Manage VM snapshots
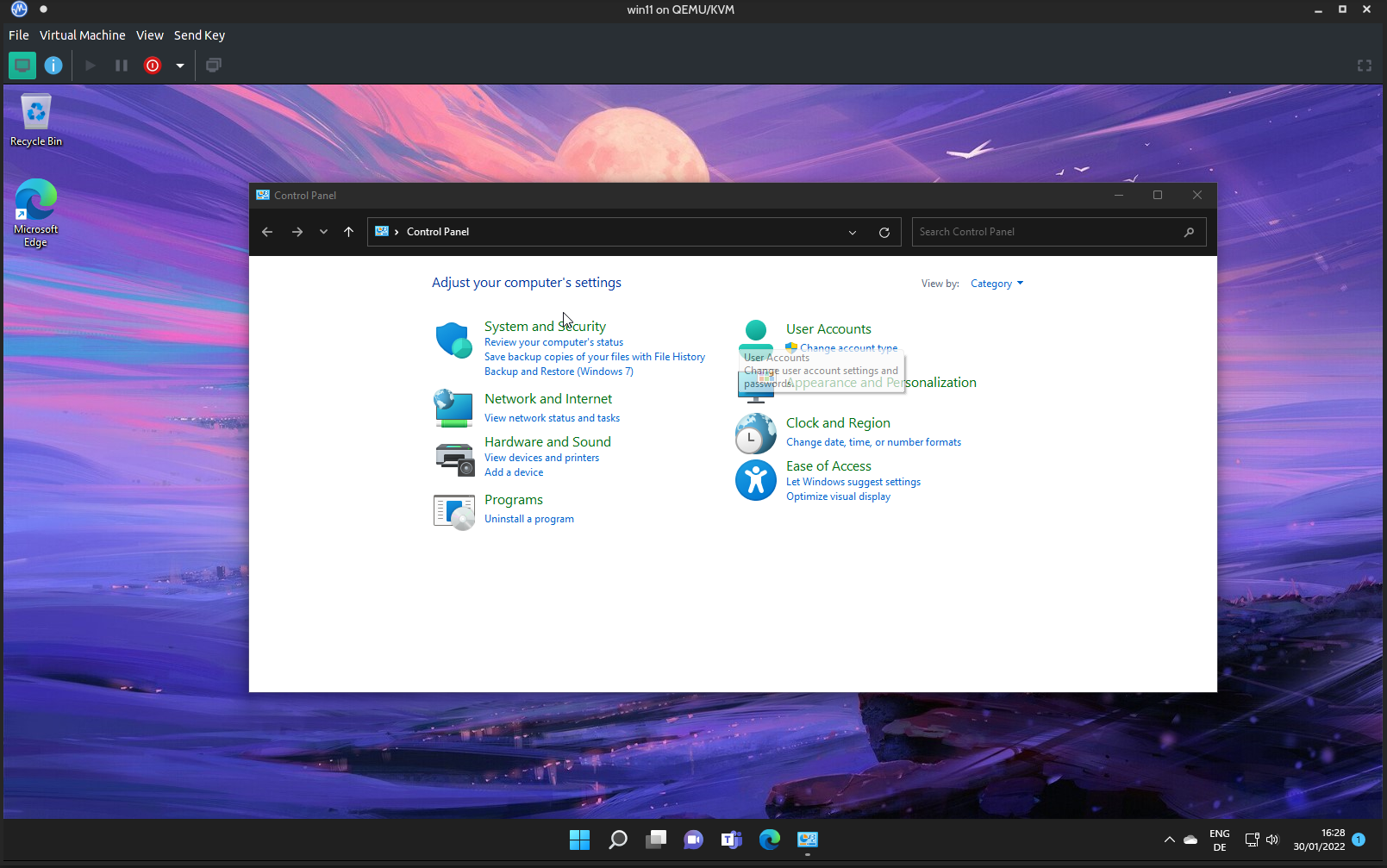 214,66
